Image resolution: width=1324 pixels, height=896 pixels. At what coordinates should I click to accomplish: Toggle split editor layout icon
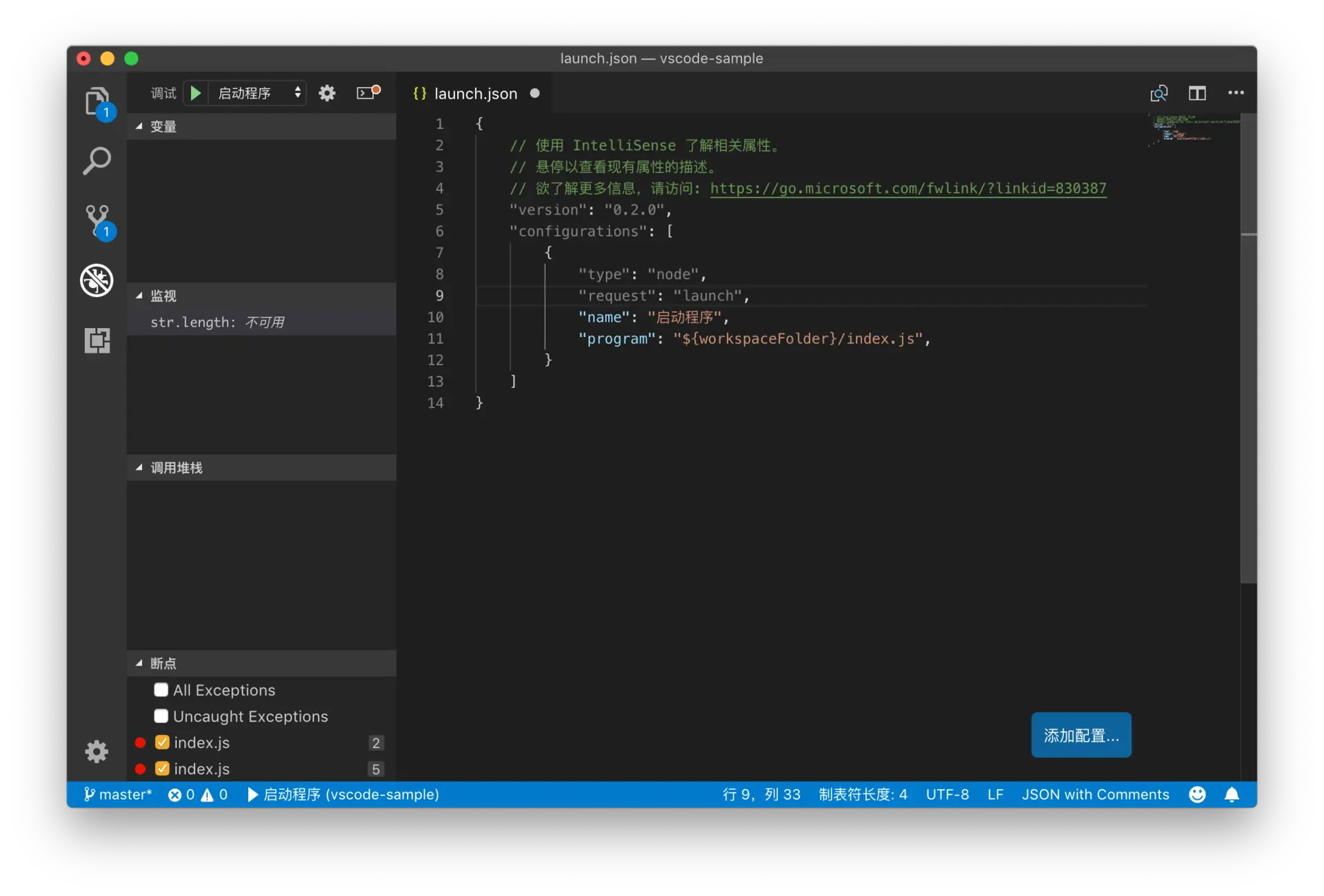(x=1197, y=93)
